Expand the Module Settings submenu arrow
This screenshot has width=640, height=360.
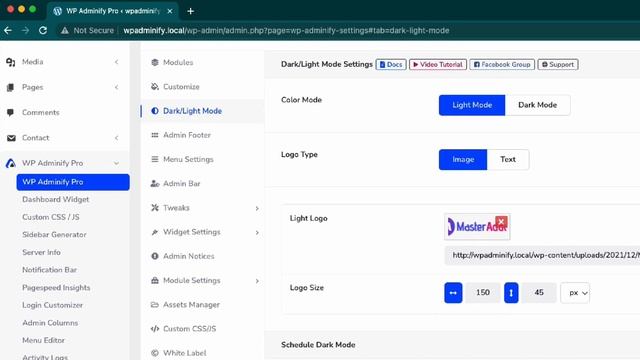tap(257, 281)
